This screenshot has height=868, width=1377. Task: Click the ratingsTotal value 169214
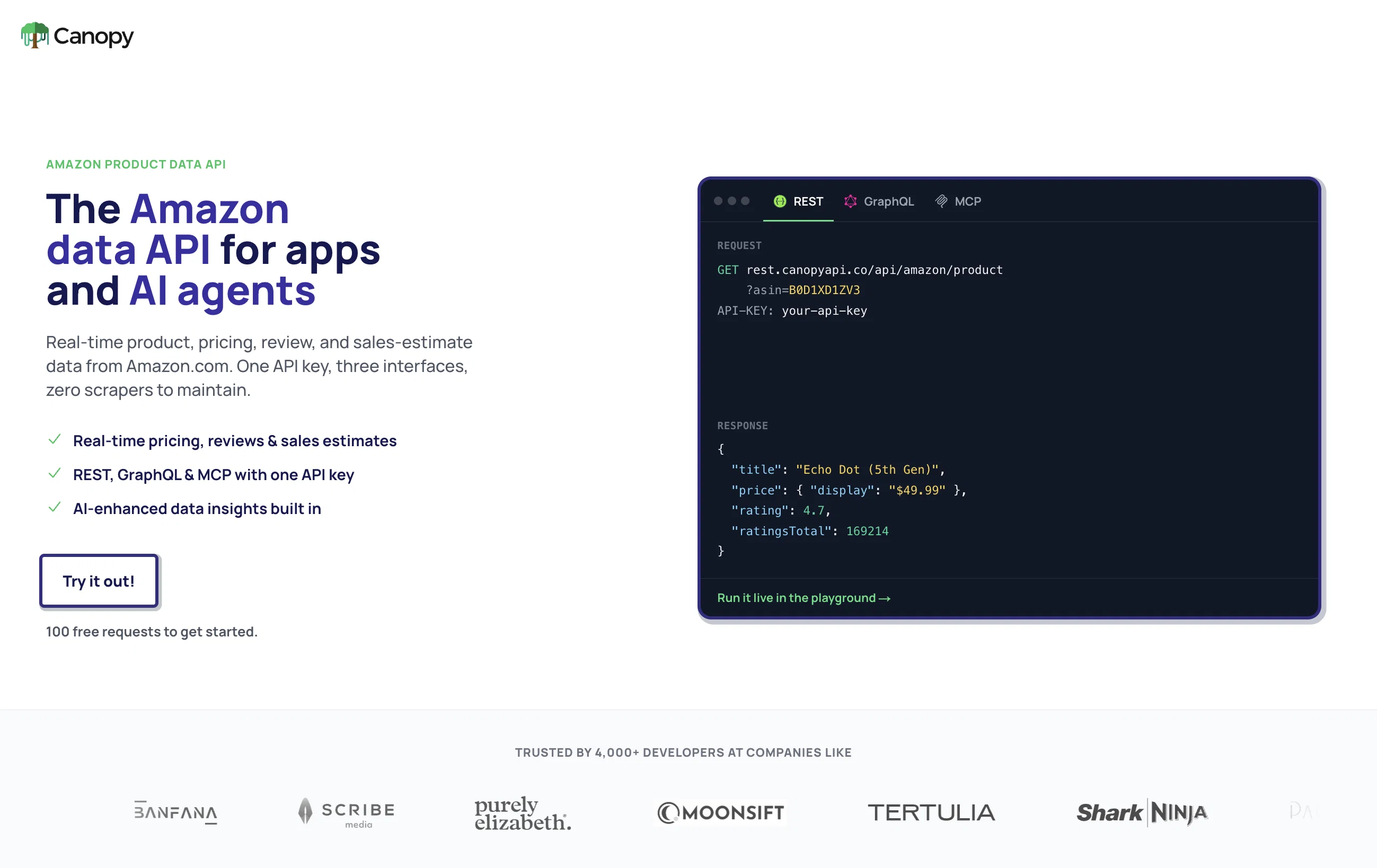(867, 530)
